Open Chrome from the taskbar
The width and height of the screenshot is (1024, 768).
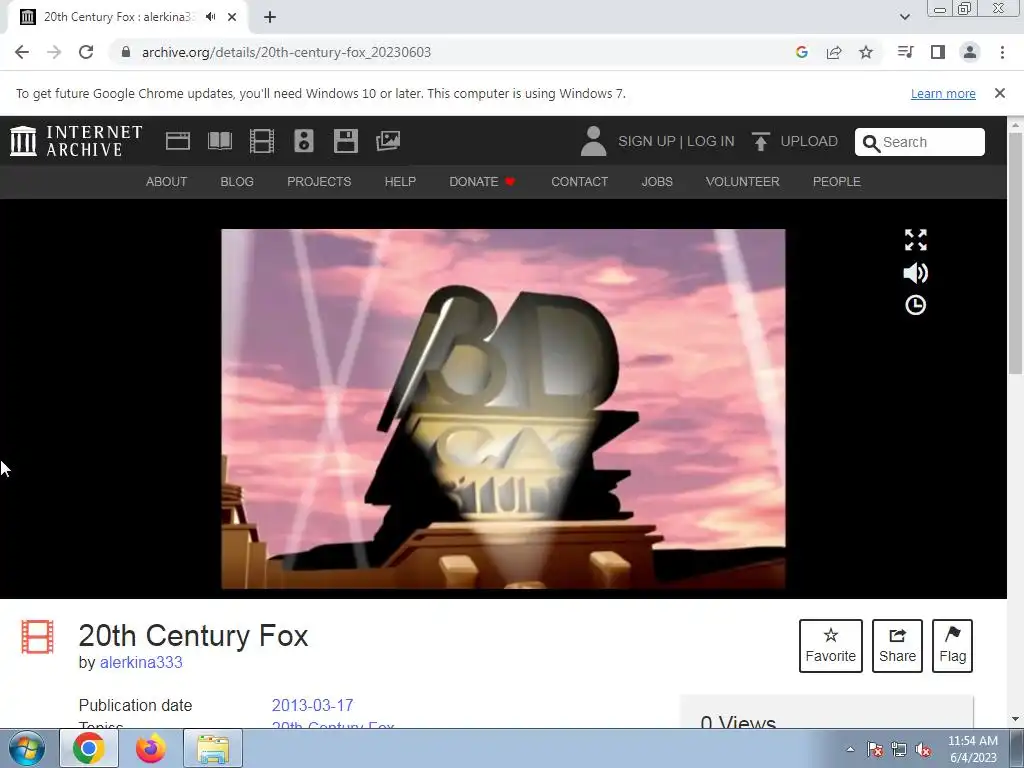[x=89, y=748]
